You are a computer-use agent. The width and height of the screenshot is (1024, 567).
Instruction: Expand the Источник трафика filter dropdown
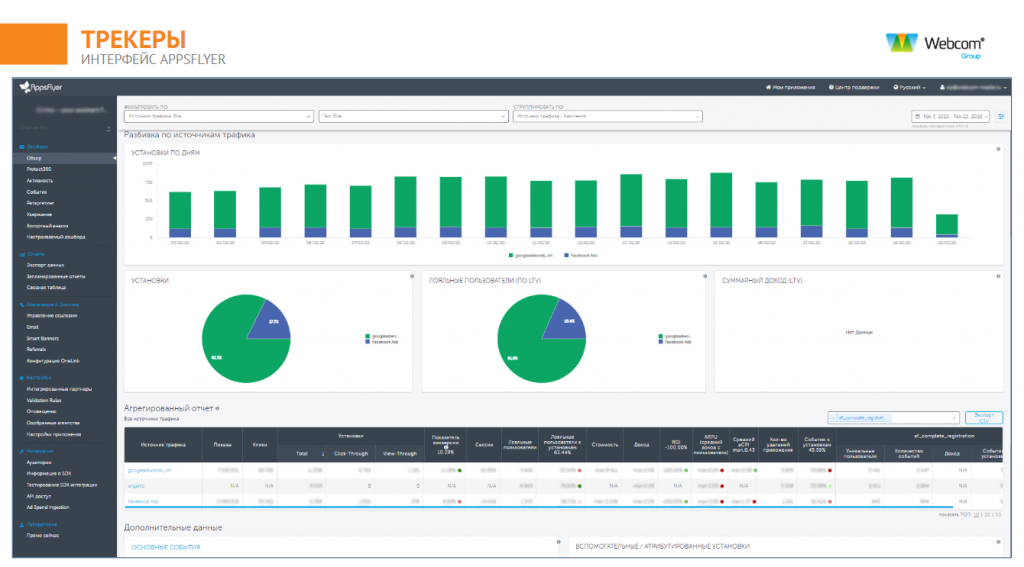point(218,116)
